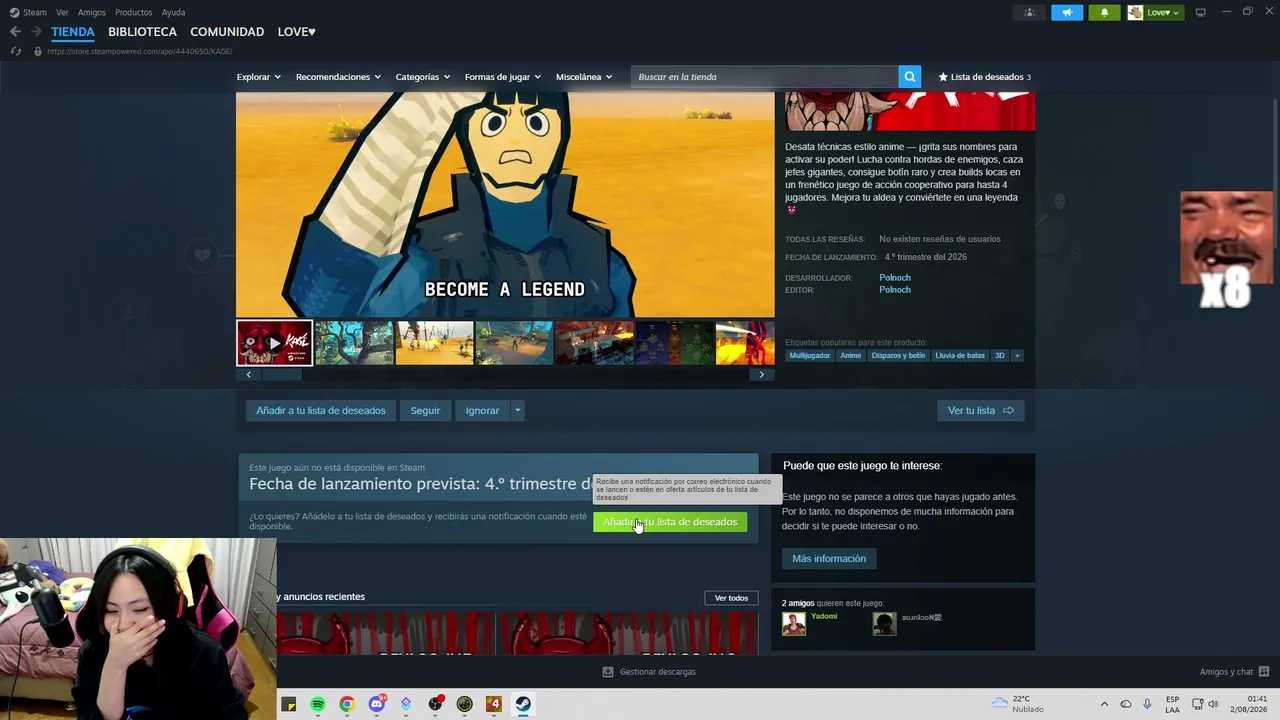
Task: Expand more tags with the plus button
Action: coord(1017,356)
